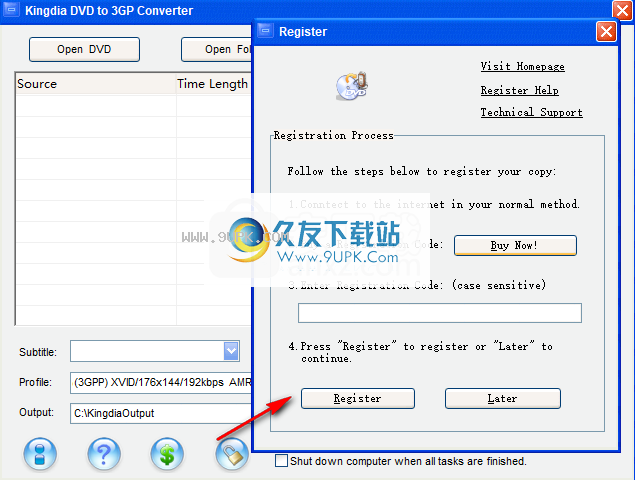Click the Source column header
The height and width of the screenshot is (480, 635).
tap(96, 84)
